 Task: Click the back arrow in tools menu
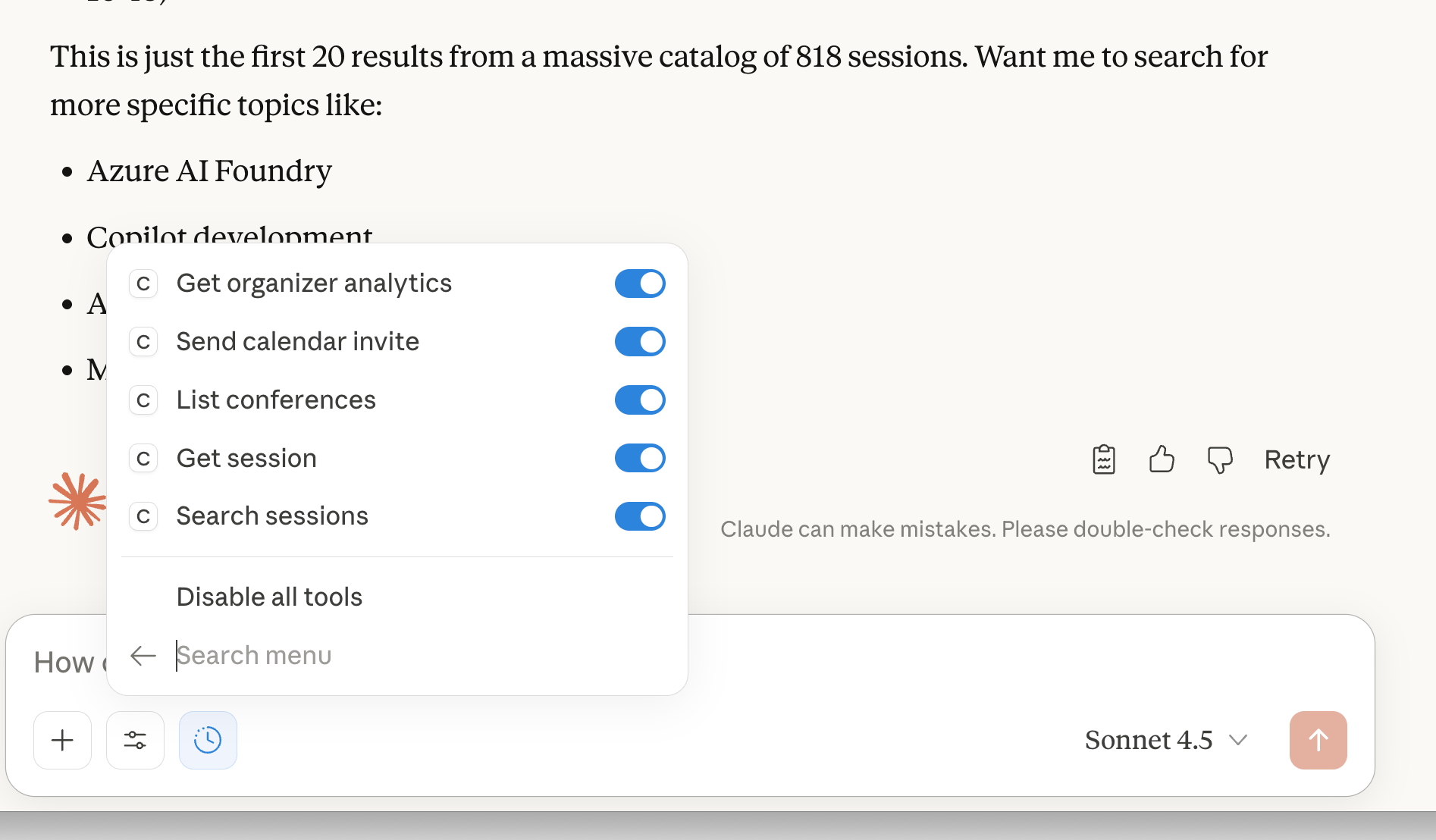pyautogui.click(x=143, y=656)
